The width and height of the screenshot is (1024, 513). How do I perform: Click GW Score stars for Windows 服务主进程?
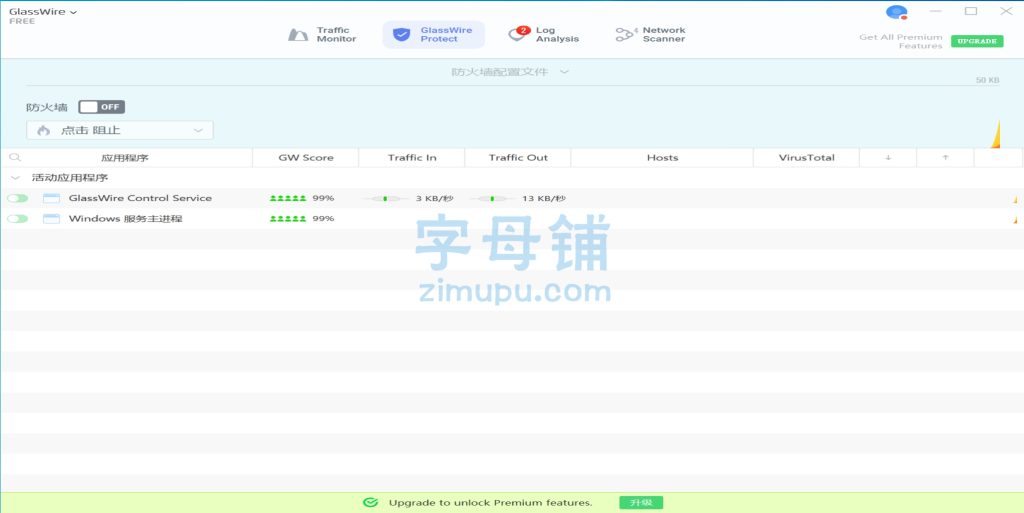(x=288, y=219)
